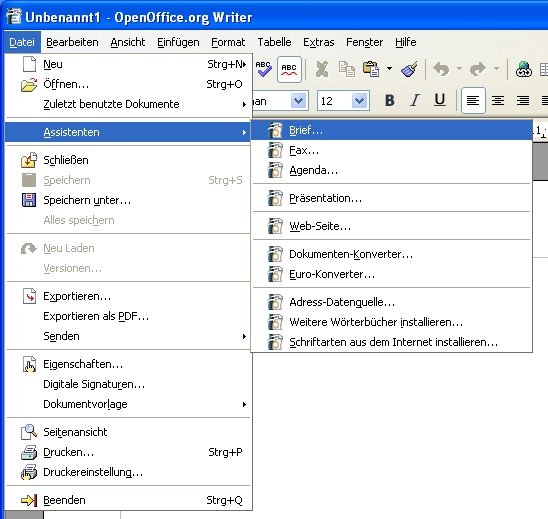Viewport: 548px width, 519px height.
Task: Open the Einfügen menu
Action: pos(178,42)
